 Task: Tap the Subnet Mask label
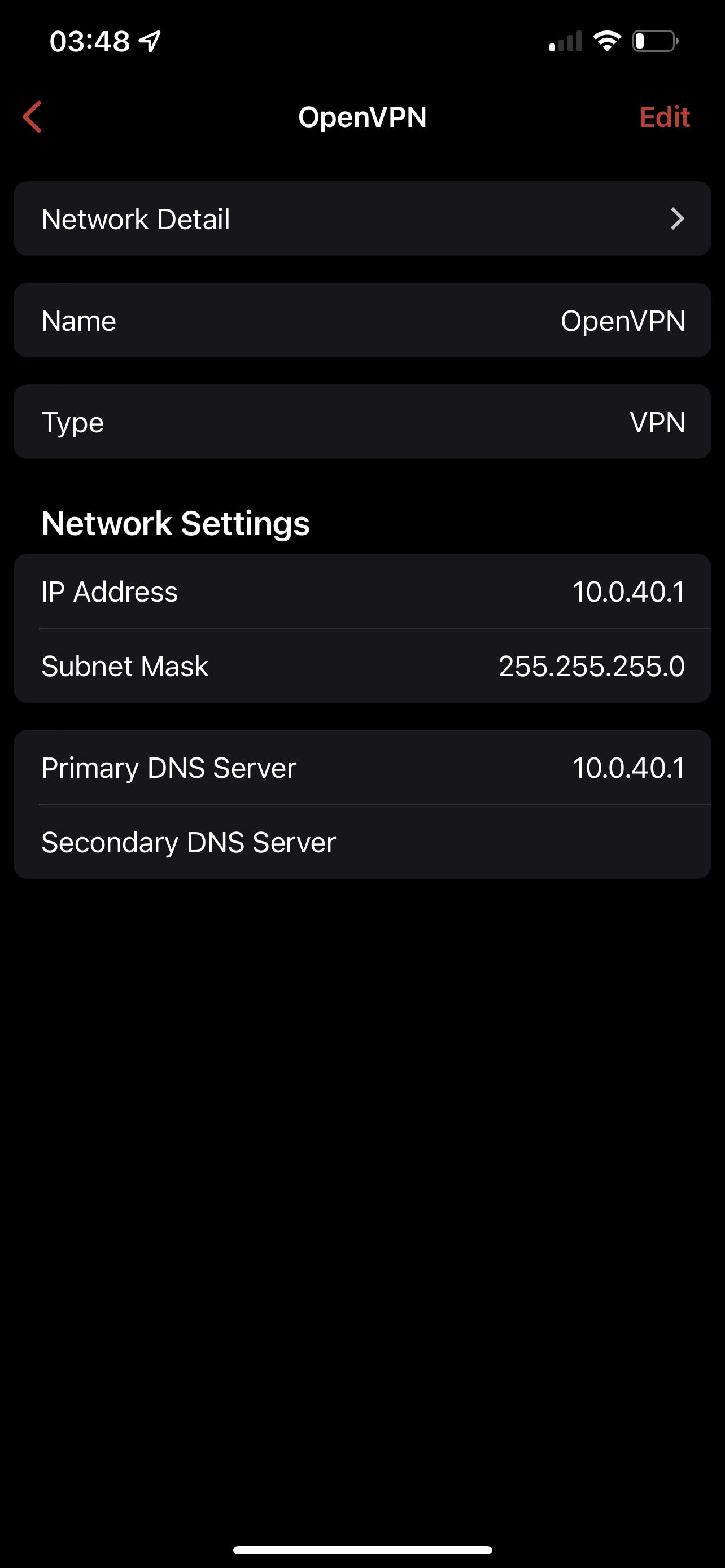pyautogui.click(x=125, y=666)
